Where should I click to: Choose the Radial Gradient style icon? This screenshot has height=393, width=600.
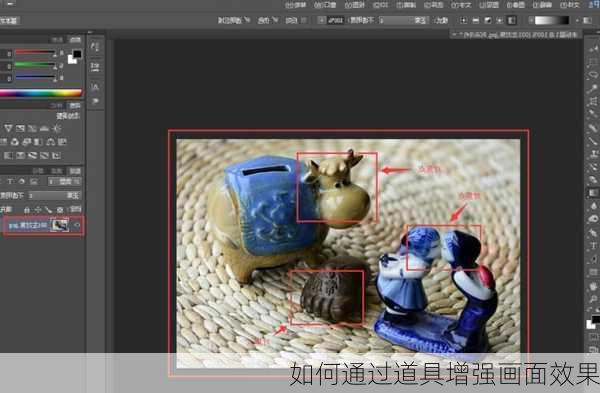click(x=499, y=20)
